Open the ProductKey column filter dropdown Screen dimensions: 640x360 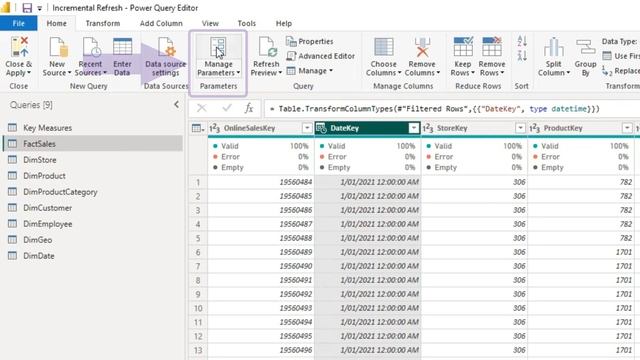[627, 128]
